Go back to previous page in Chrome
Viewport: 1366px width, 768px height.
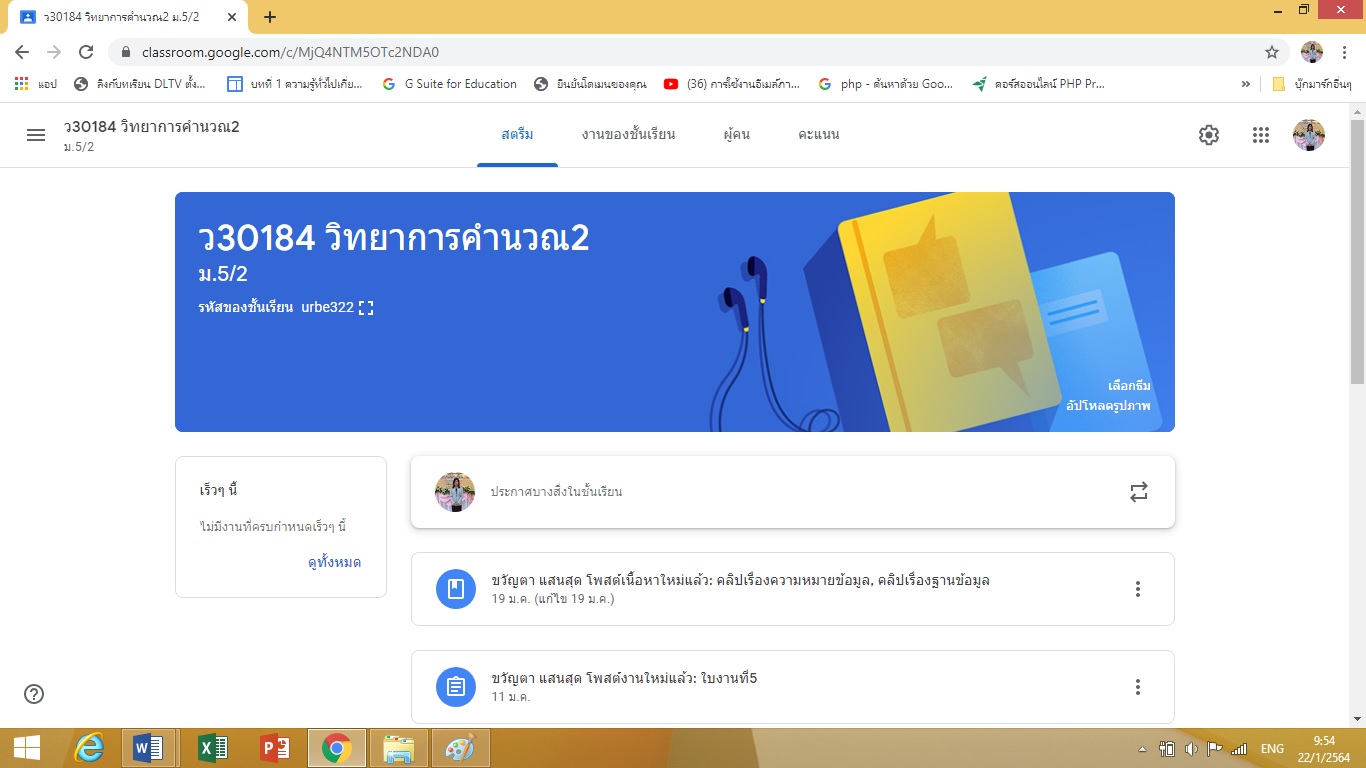coord(22,52)
